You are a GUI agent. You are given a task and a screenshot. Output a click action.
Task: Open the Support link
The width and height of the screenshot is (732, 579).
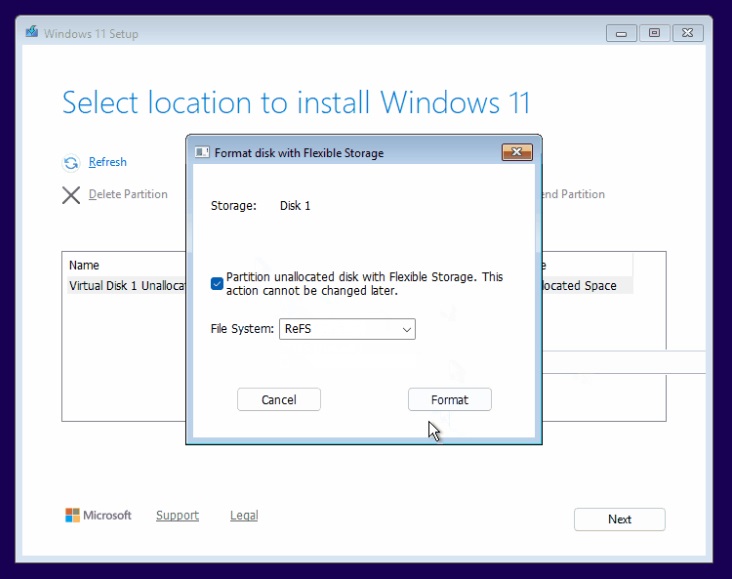(x=177, y=515)
